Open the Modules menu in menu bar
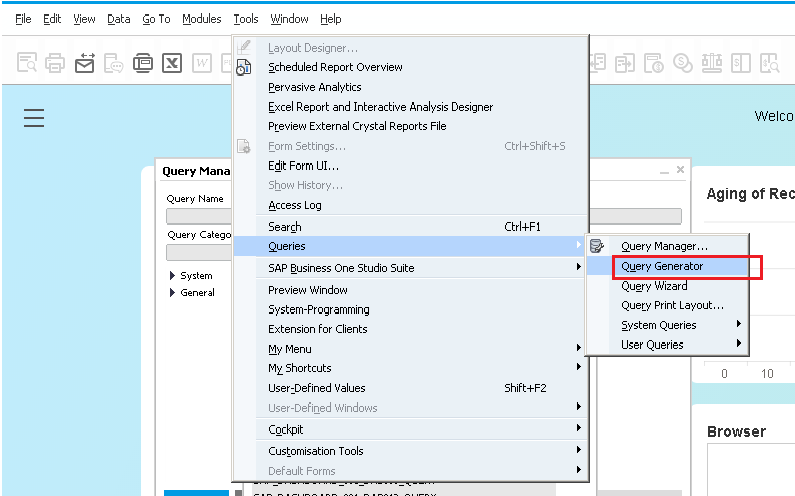795x496 pixels. click(202, 19)
